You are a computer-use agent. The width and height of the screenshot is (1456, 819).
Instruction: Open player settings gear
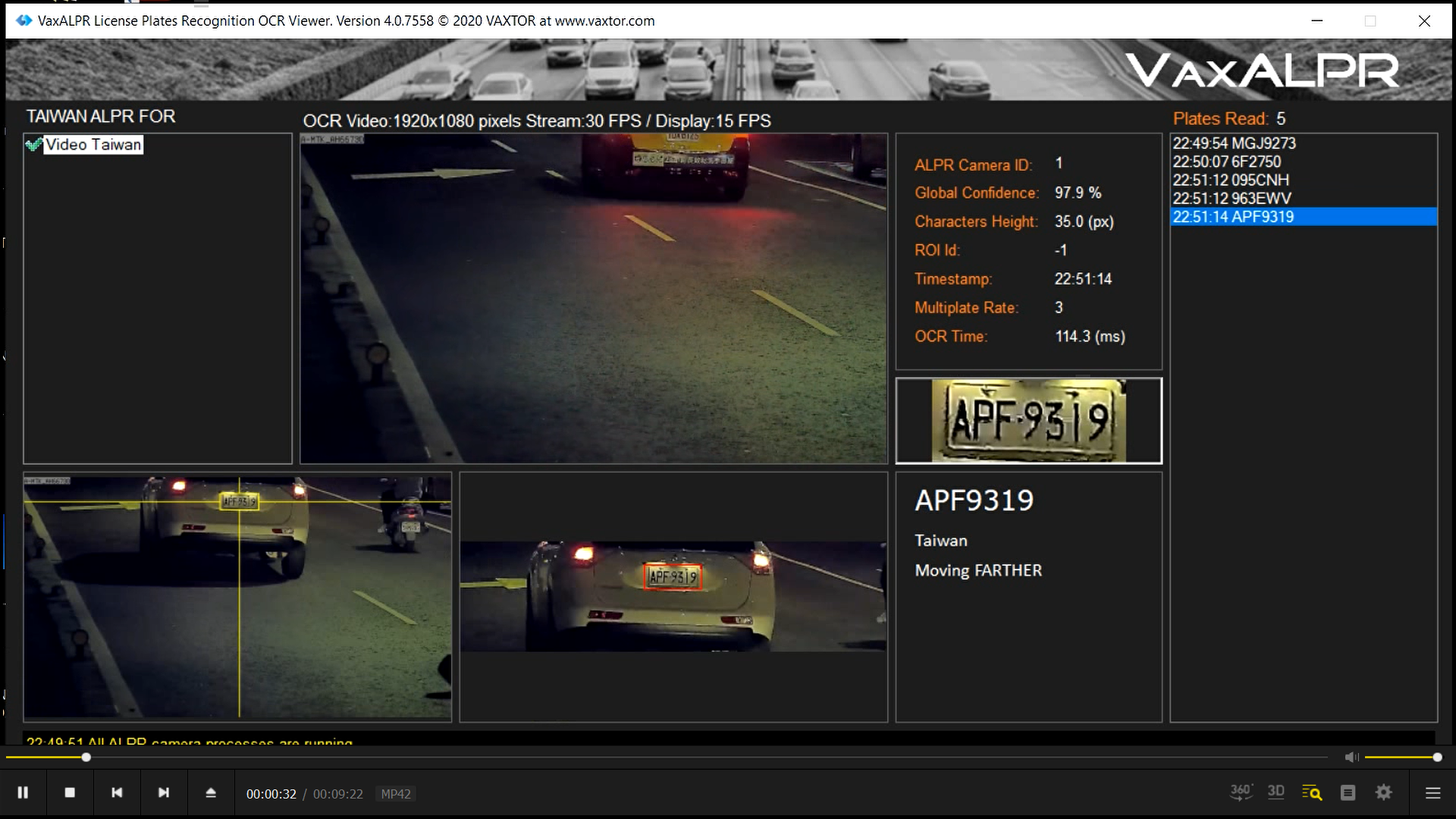[1384, 792]
